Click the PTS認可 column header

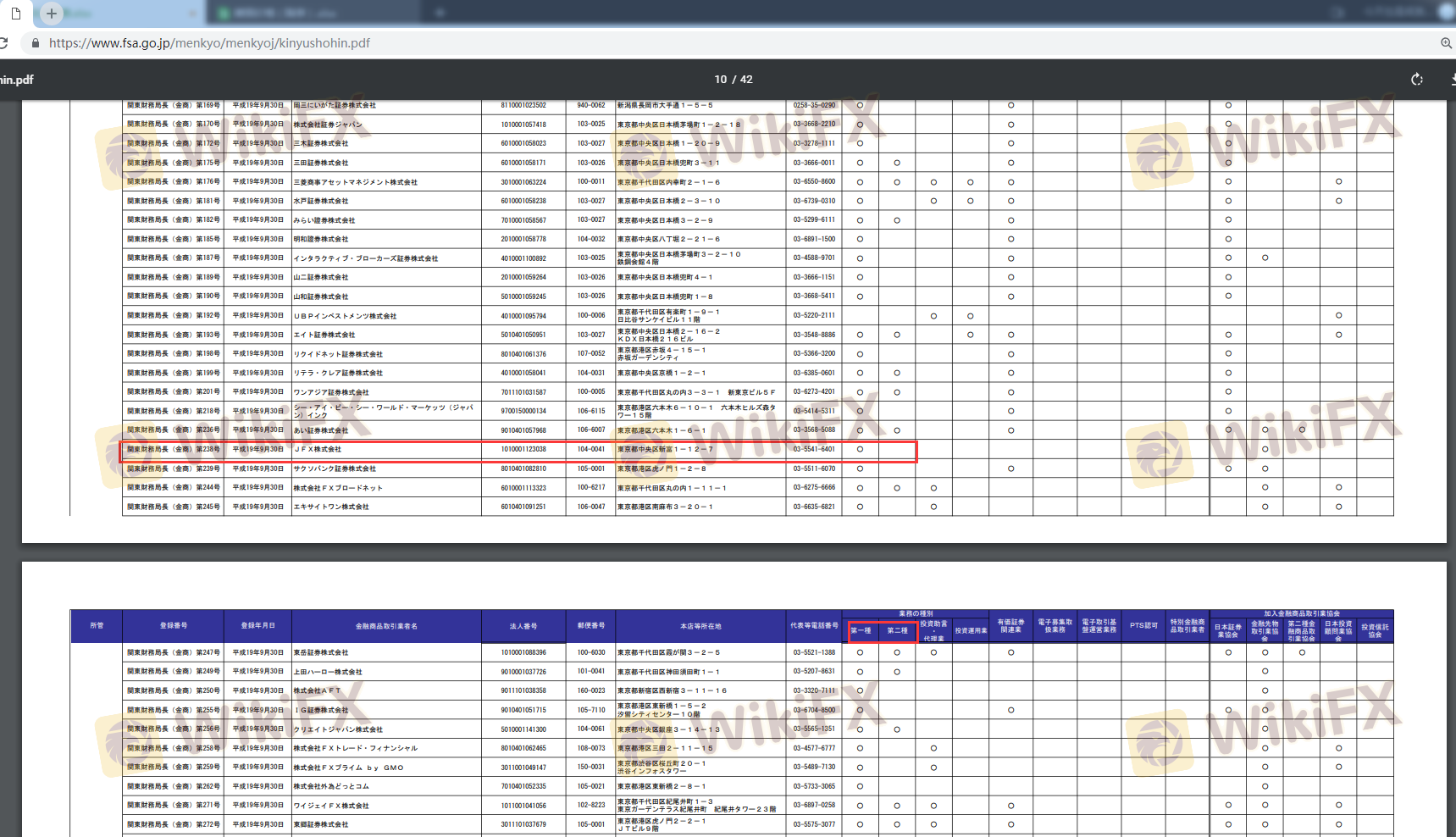[1143, 626]
